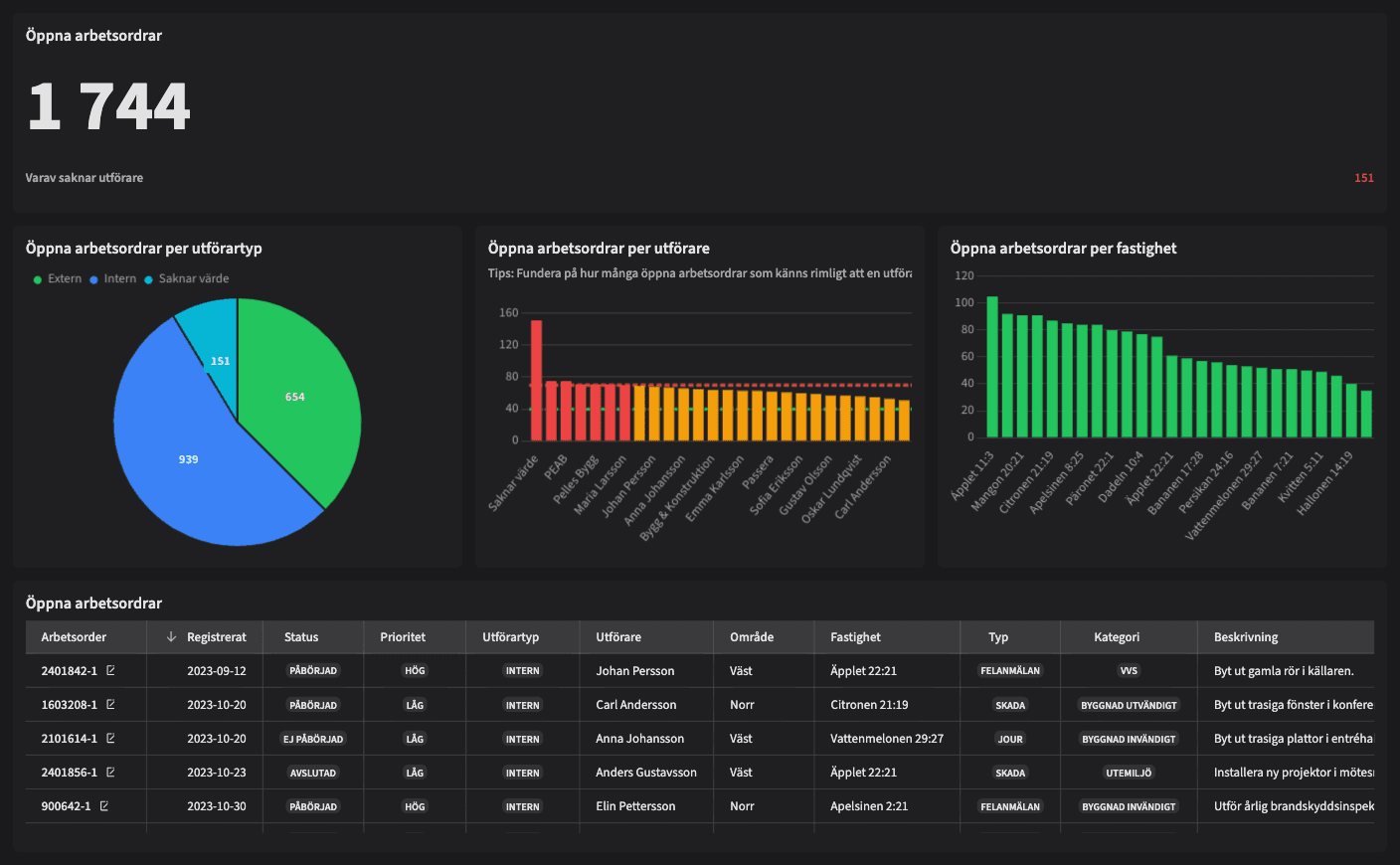The image size is (1400, 865).
Task: Click the 1 744 open work orders number
Action: coord(108,107)
